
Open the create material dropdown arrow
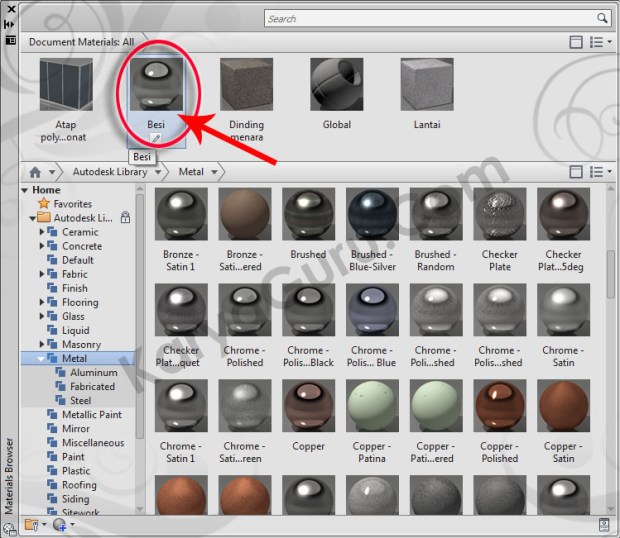click(x=72, y=525)
